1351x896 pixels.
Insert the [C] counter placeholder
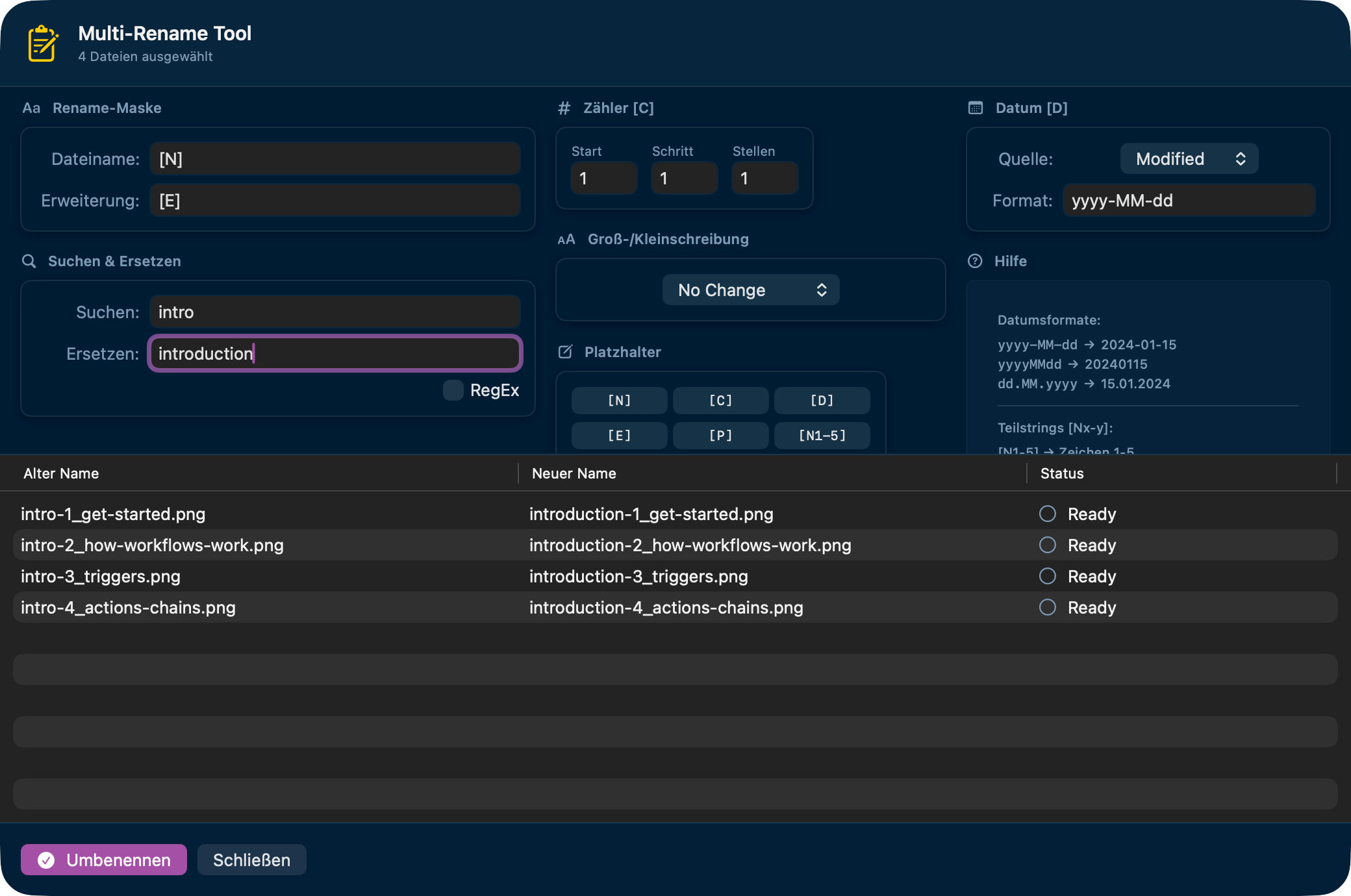720,401
